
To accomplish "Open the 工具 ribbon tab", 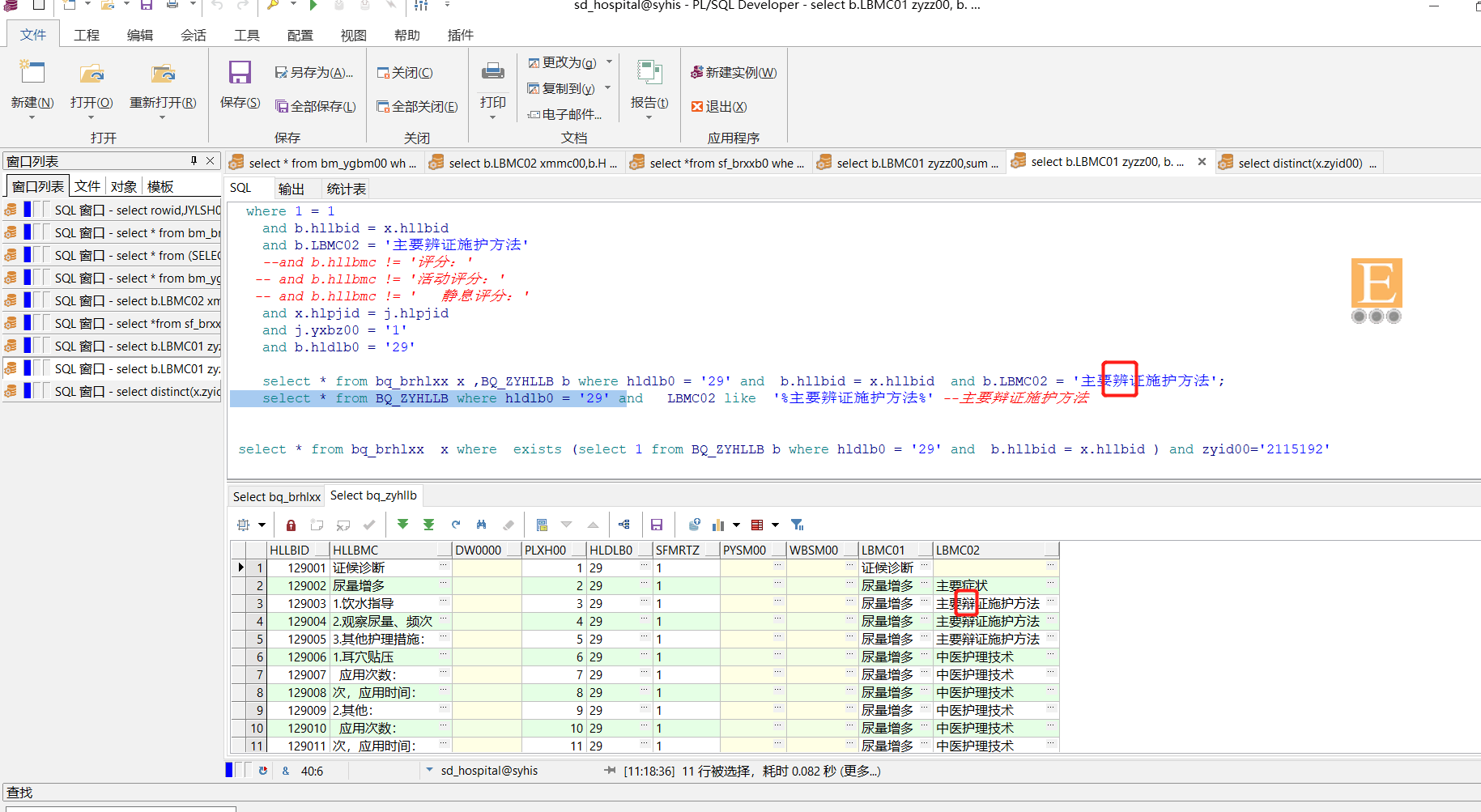I will (247, 35).
